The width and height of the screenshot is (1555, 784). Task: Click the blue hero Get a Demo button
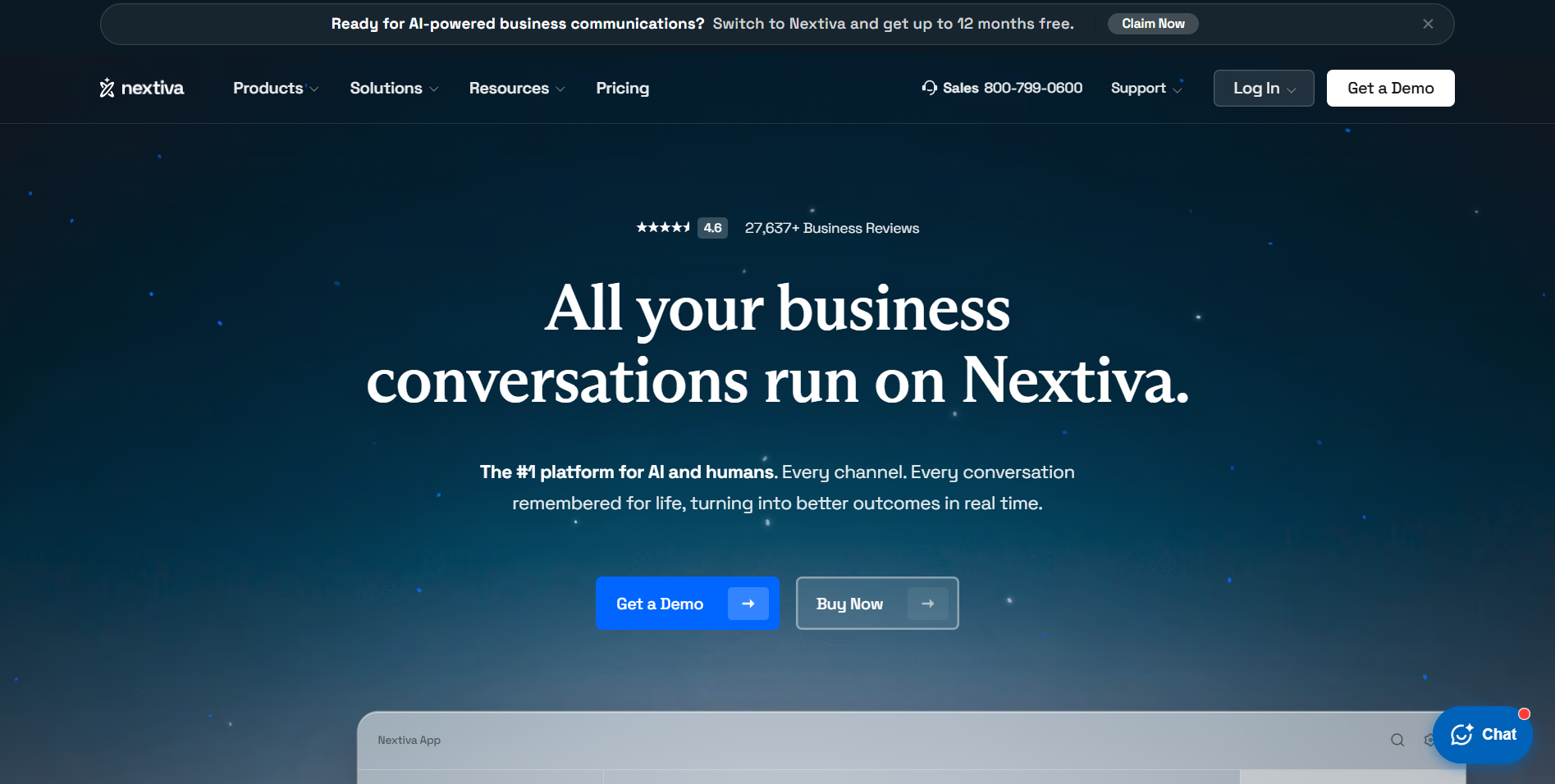pyautogui.click(x=687, y=604)
